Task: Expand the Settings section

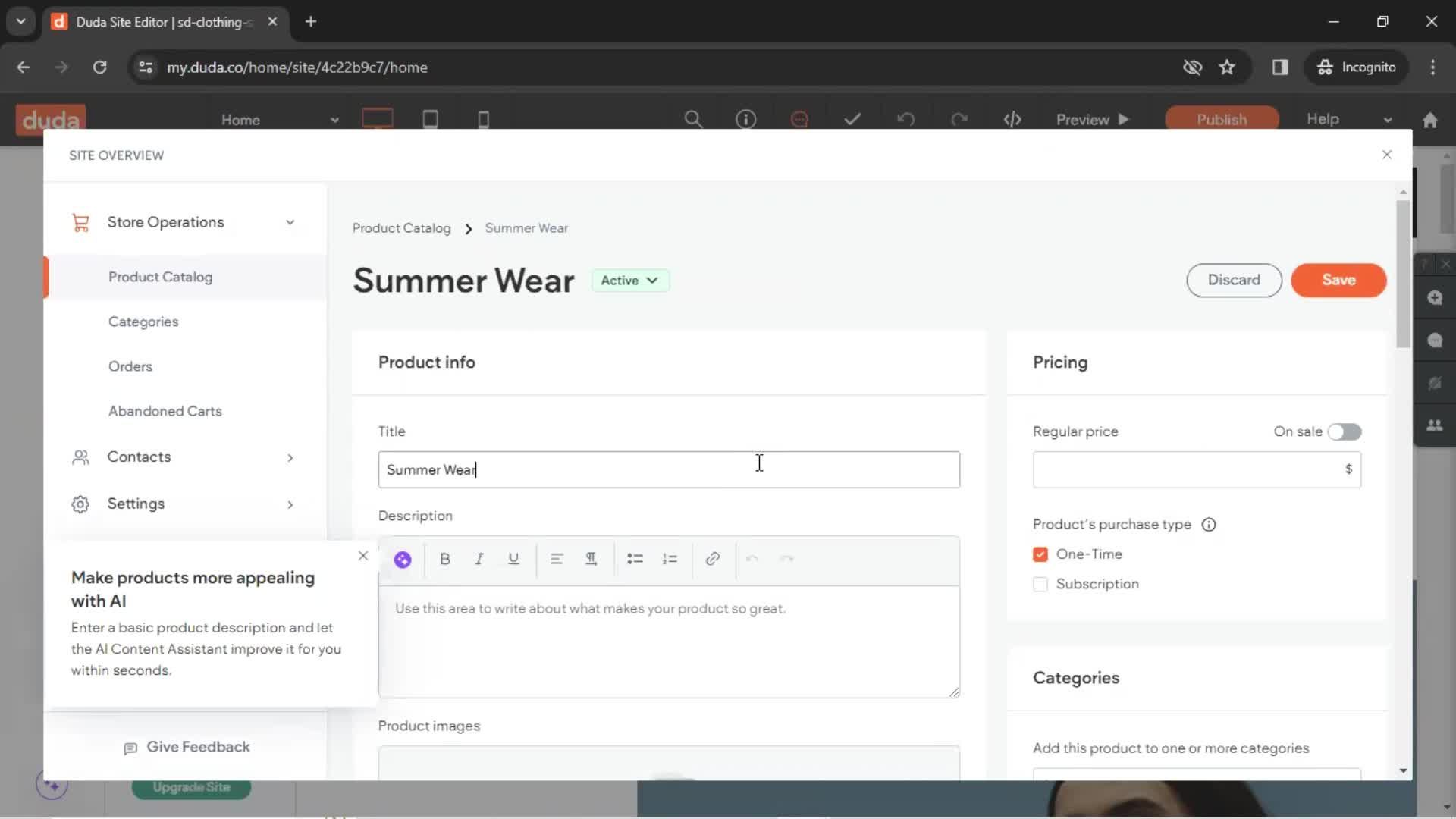Action: coord(290,504)
